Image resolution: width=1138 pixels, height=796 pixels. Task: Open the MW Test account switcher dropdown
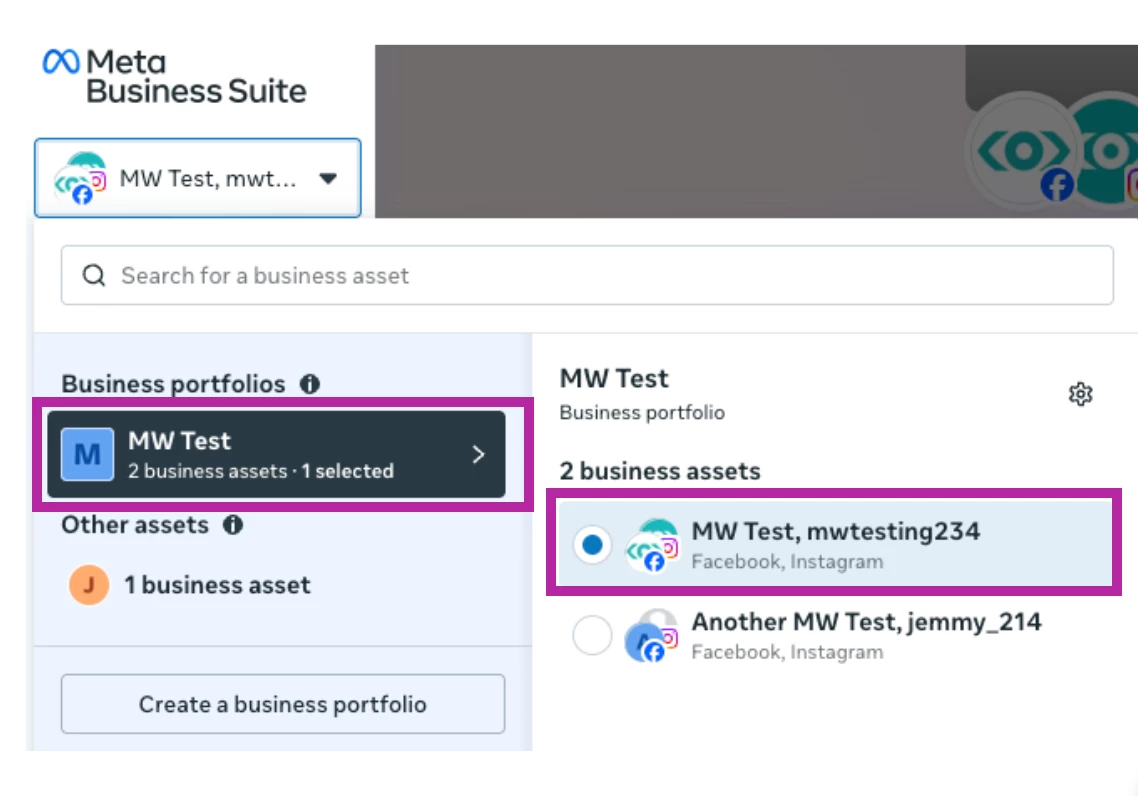pos(197,178)
